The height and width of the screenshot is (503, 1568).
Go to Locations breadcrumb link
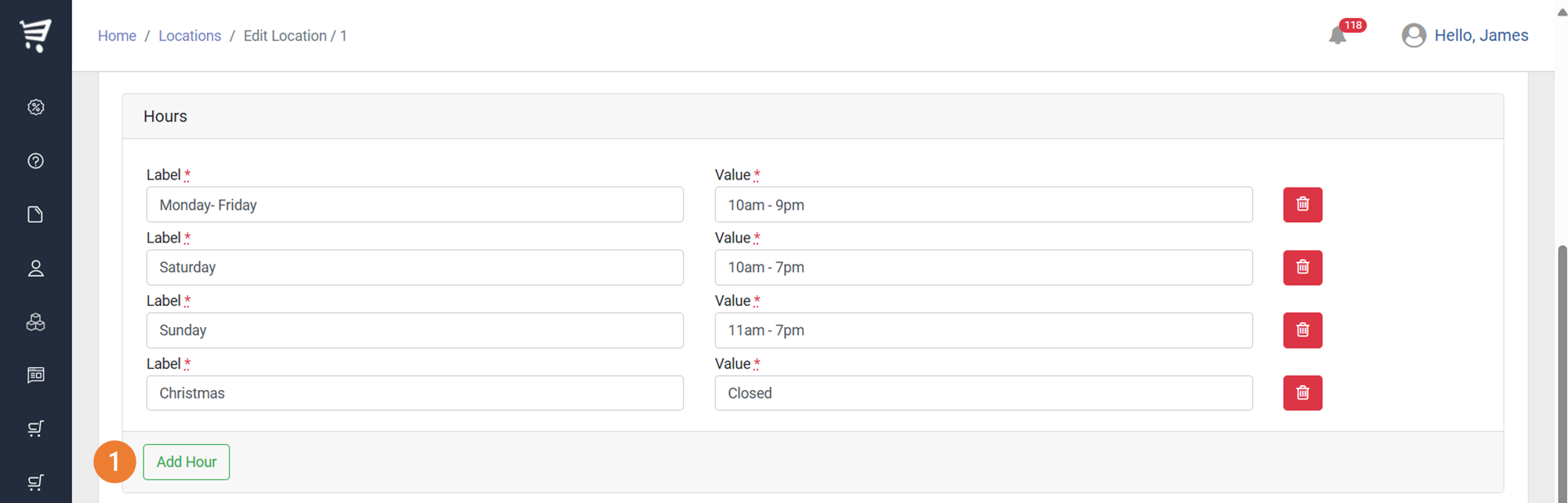pyautogui.click(x=190, y=36)
